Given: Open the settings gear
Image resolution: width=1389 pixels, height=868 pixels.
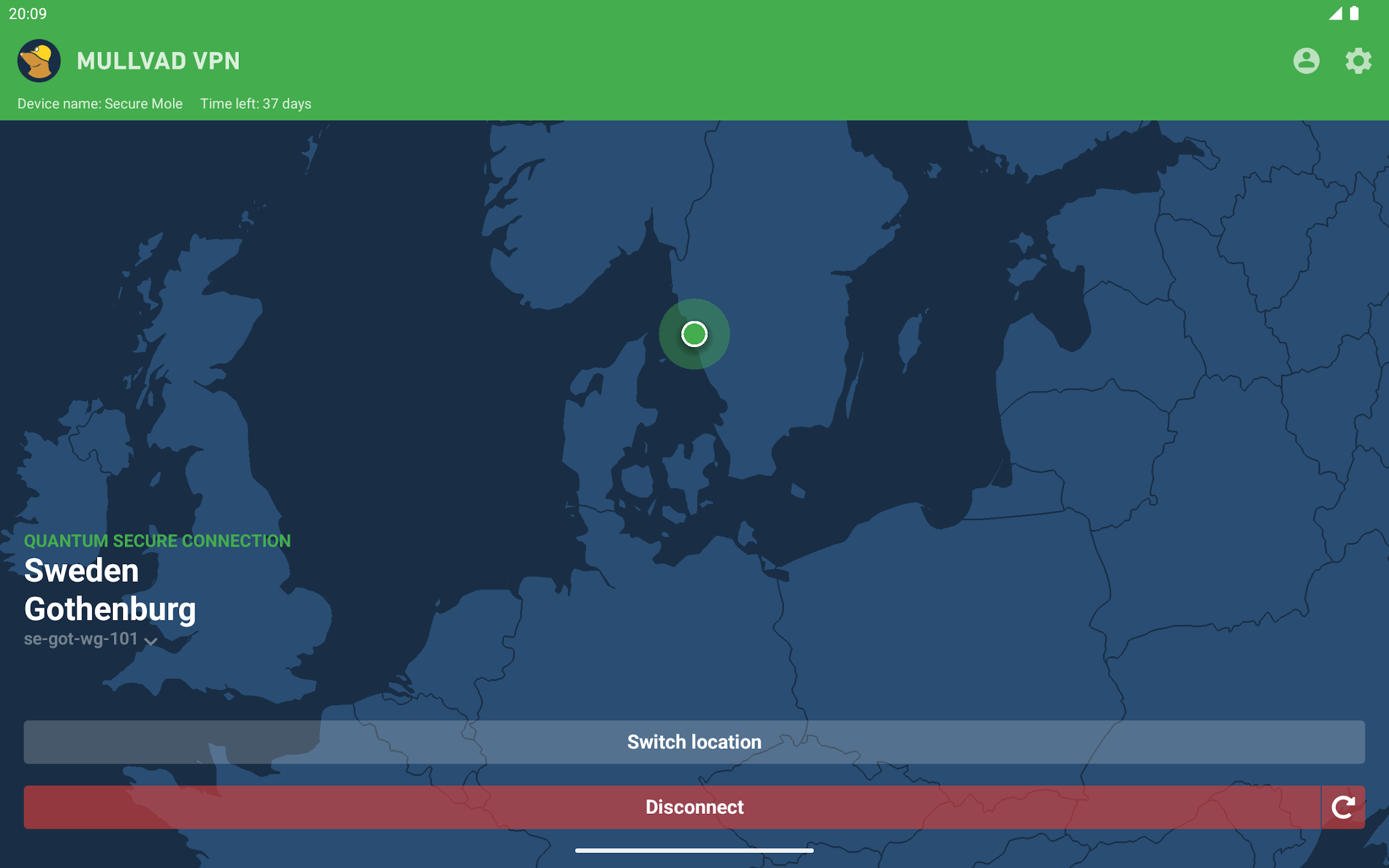Looking at the screenshot, I should click(1358, 59).
